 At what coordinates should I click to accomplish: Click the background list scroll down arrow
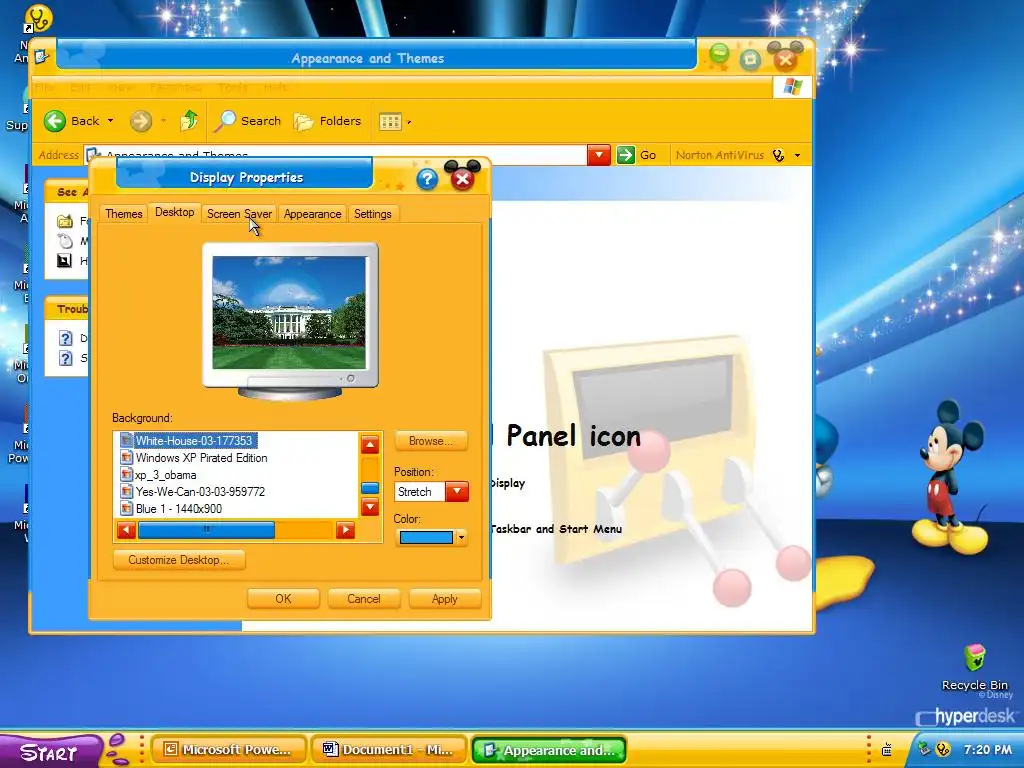pyautogui.click(x=370, y=507)
